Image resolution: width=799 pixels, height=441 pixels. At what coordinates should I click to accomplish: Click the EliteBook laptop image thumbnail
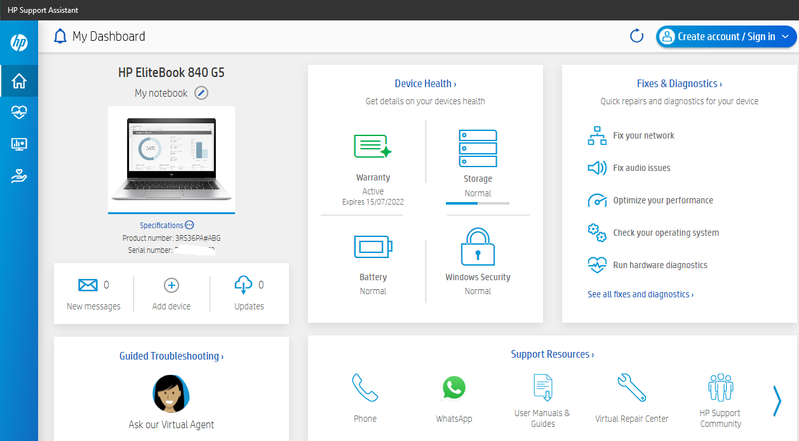coord(171,159)
